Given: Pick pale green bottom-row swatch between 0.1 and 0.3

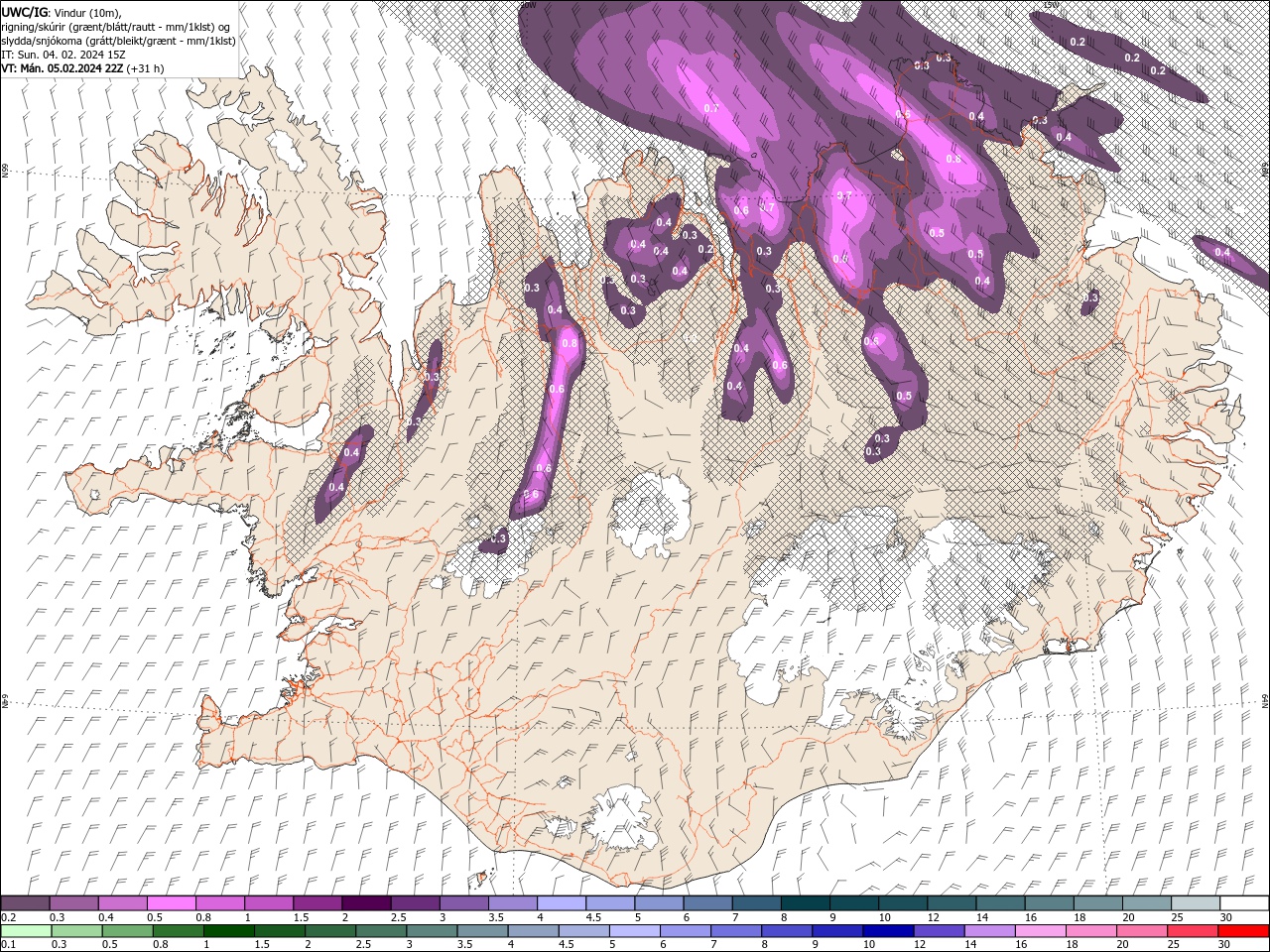Looking at the screenshot, I should coord(26,931).
